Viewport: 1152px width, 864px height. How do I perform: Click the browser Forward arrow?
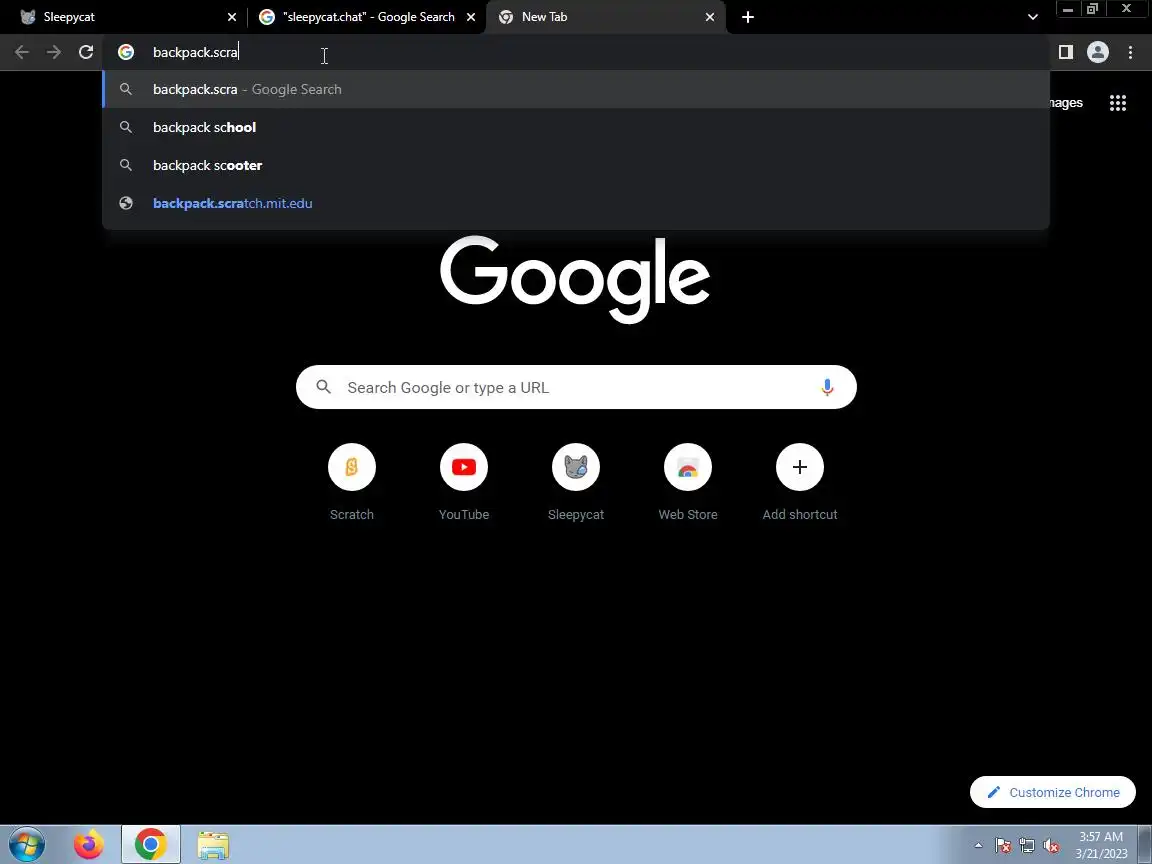(54, 52)
